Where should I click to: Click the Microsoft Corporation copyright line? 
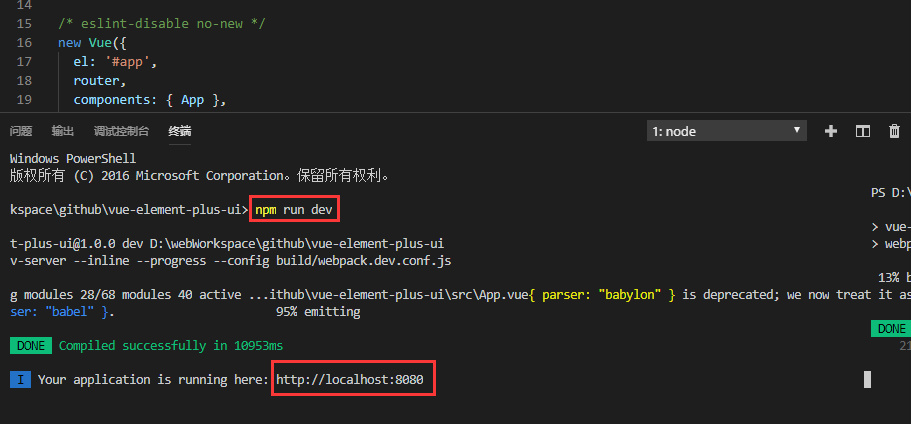tap(199, 175)
